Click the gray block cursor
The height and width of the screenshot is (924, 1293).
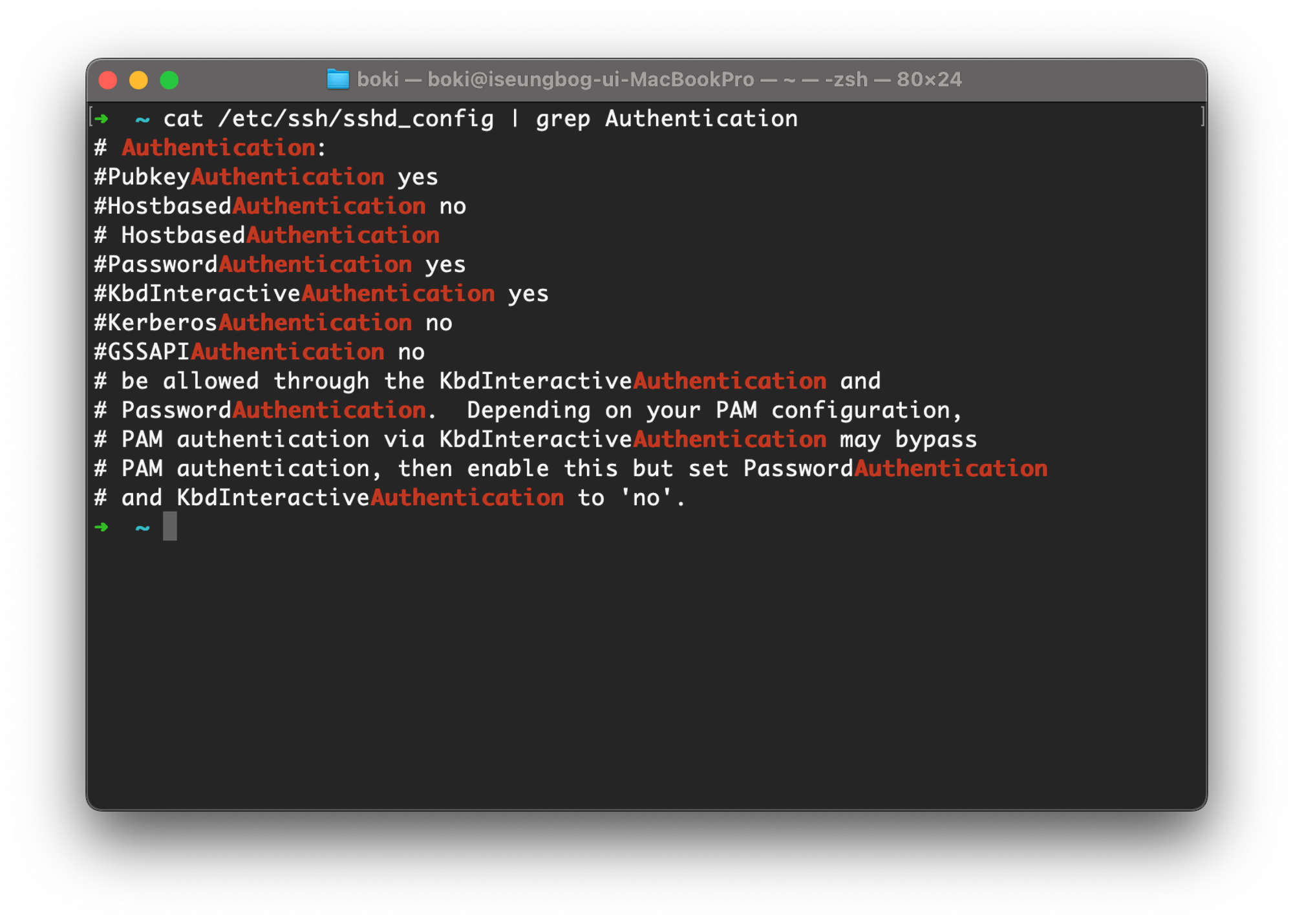169,526
